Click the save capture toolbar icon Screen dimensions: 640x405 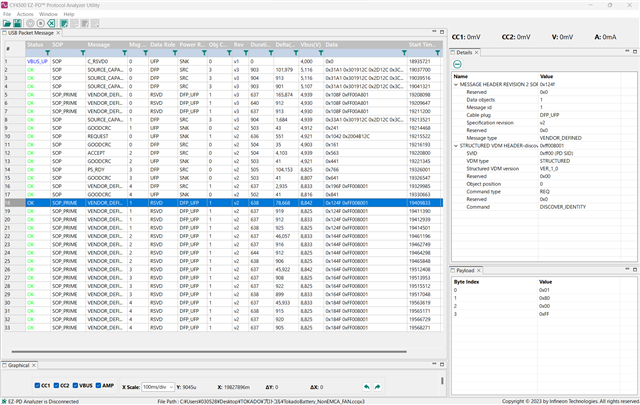[18, 21]
